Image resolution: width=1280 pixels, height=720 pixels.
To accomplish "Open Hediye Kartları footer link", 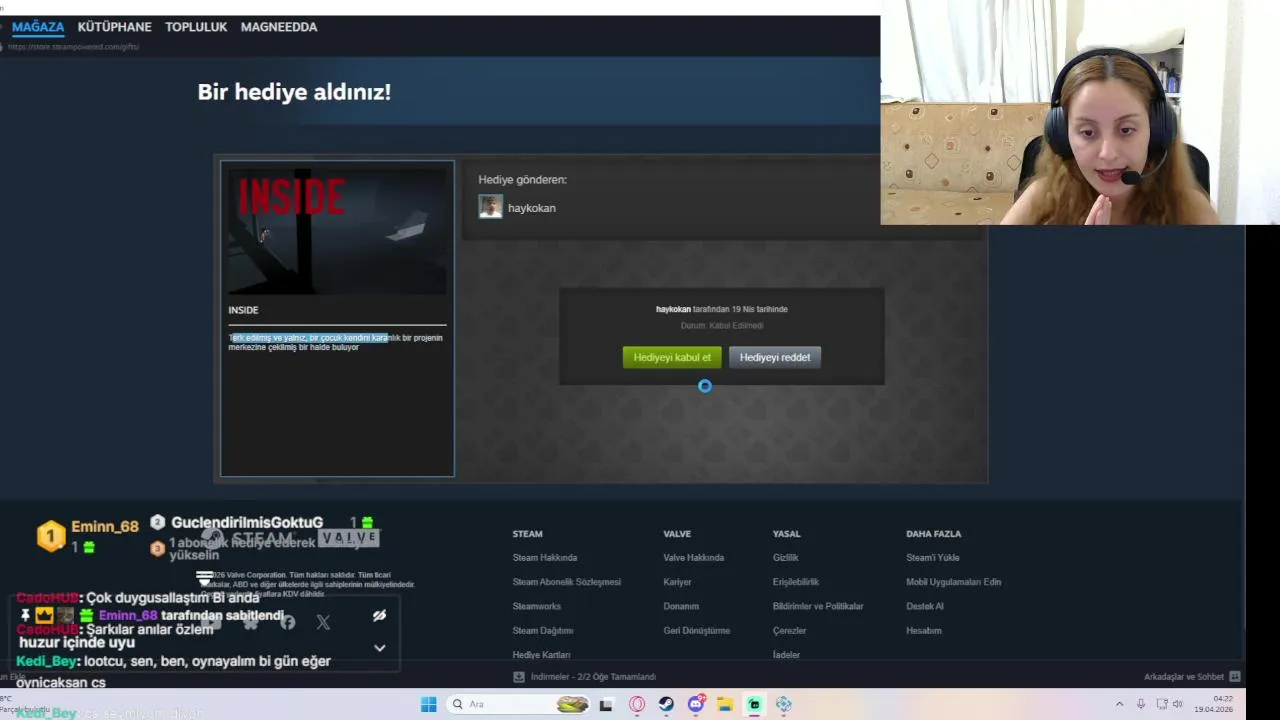I will (x=541, y=655).
